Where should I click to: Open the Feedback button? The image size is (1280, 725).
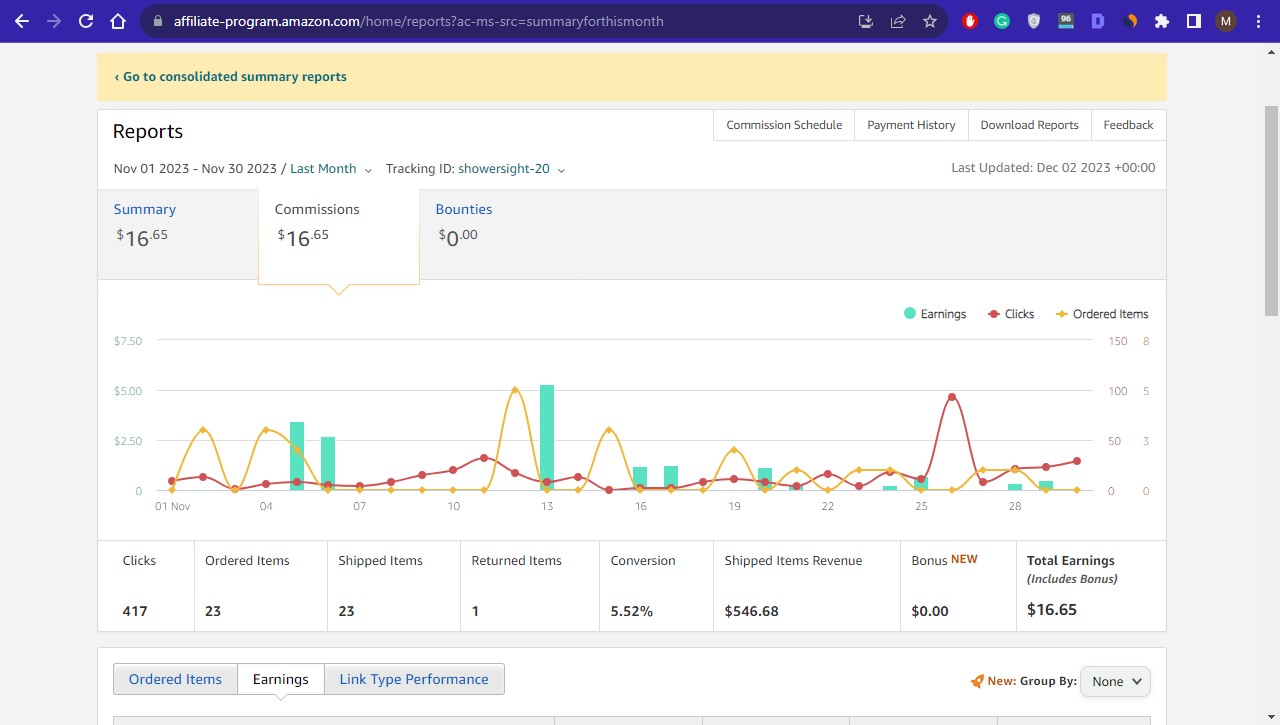(1128, 125)
